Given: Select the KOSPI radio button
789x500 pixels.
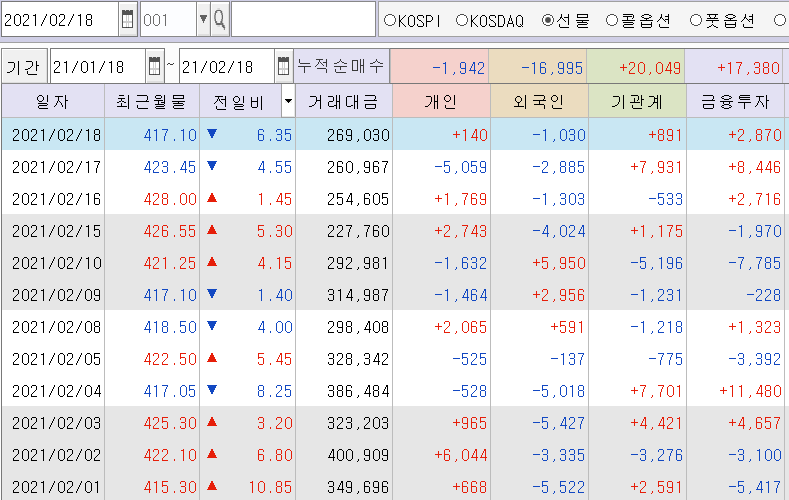Looking at the screenshot, I should (389, 20).
